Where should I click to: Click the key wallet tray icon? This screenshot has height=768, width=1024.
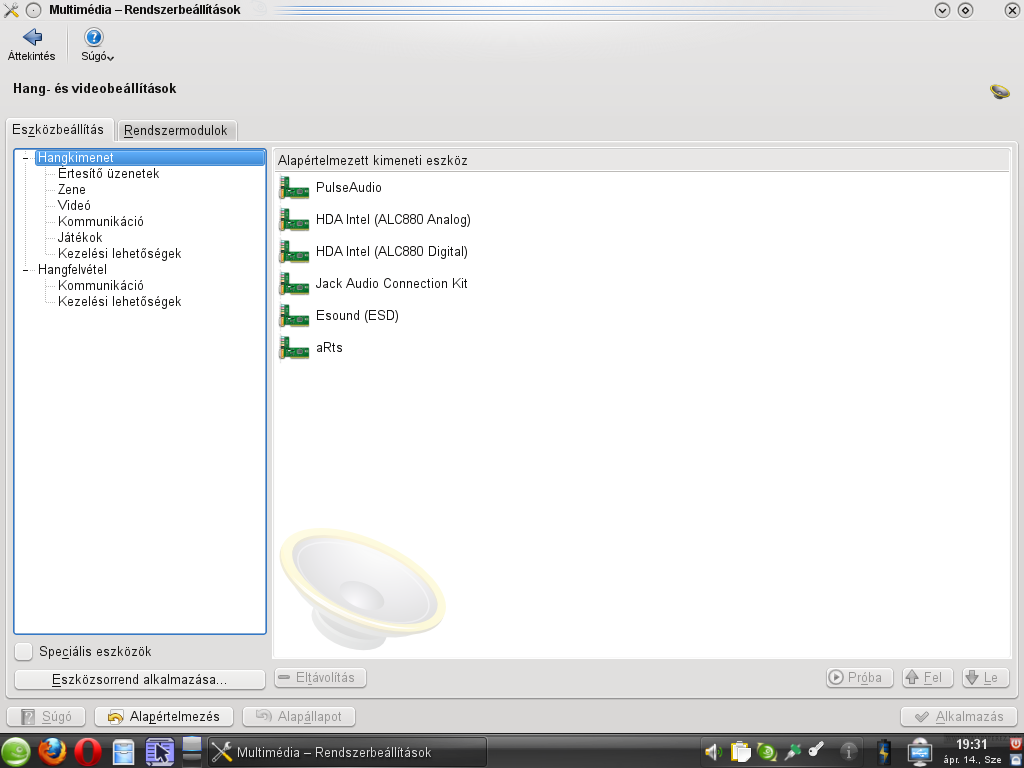(816, 751)
